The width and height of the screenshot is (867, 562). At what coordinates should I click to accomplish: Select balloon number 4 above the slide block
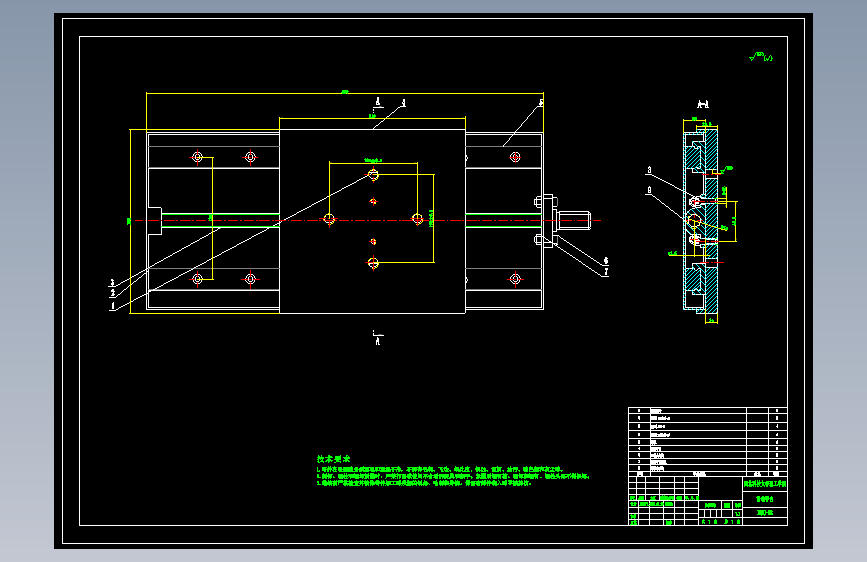(x=404, y=103)
